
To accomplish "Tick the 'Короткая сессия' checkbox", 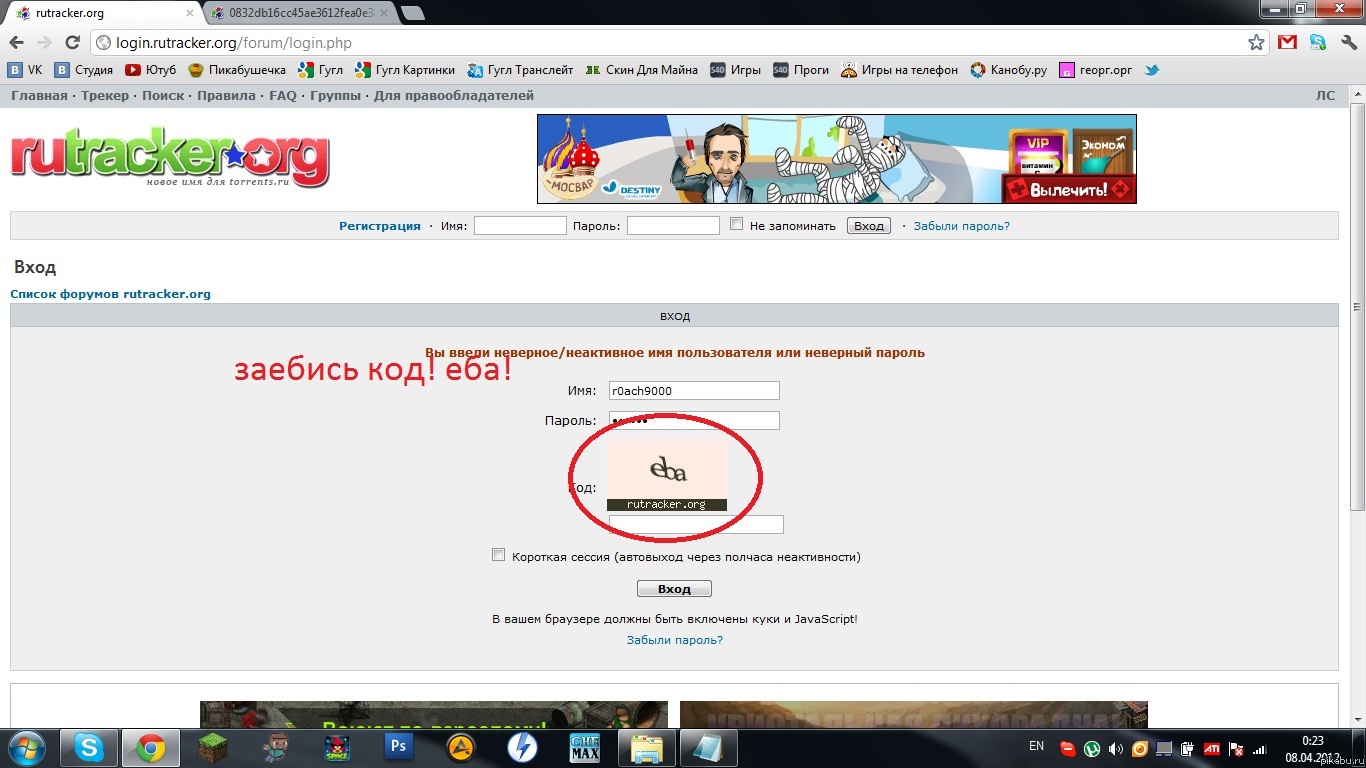I will [499, 555].
